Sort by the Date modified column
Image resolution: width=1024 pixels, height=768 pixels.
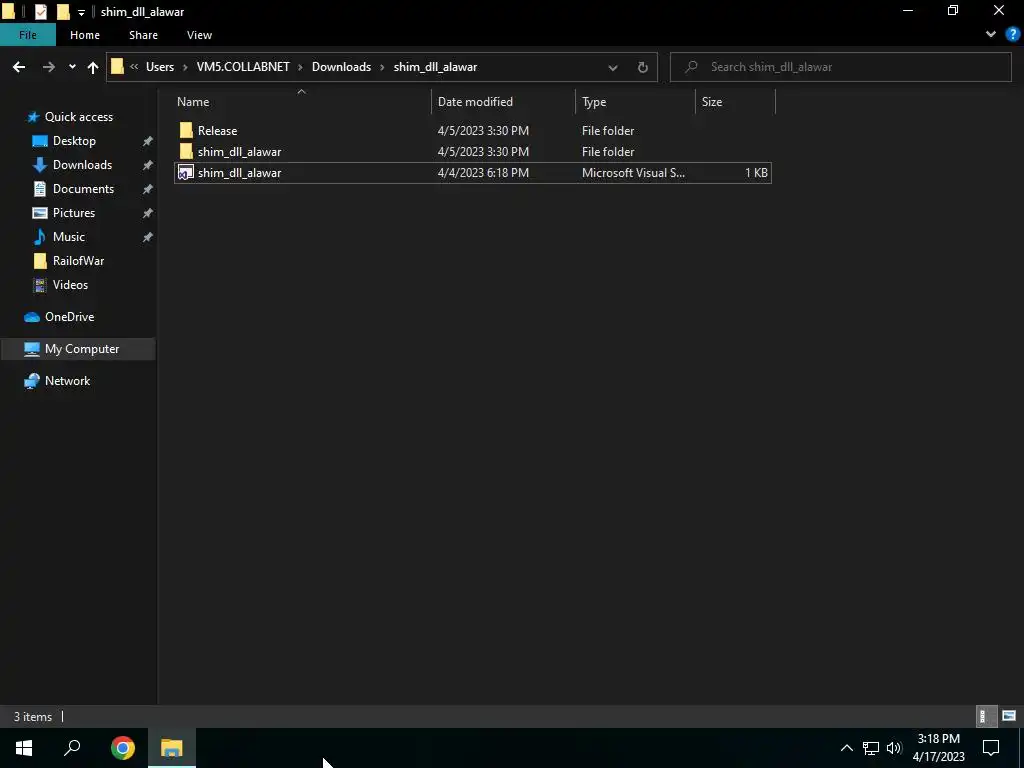pyautogui.click(x=503, y=102)
